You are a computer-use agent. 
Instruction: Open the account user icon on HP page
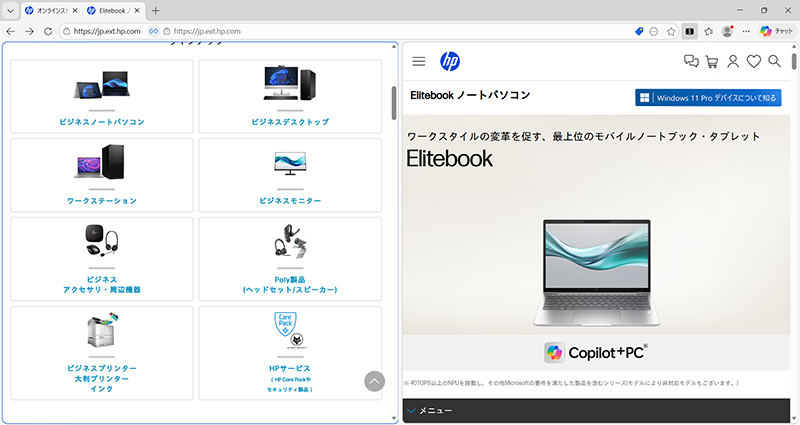733,61
